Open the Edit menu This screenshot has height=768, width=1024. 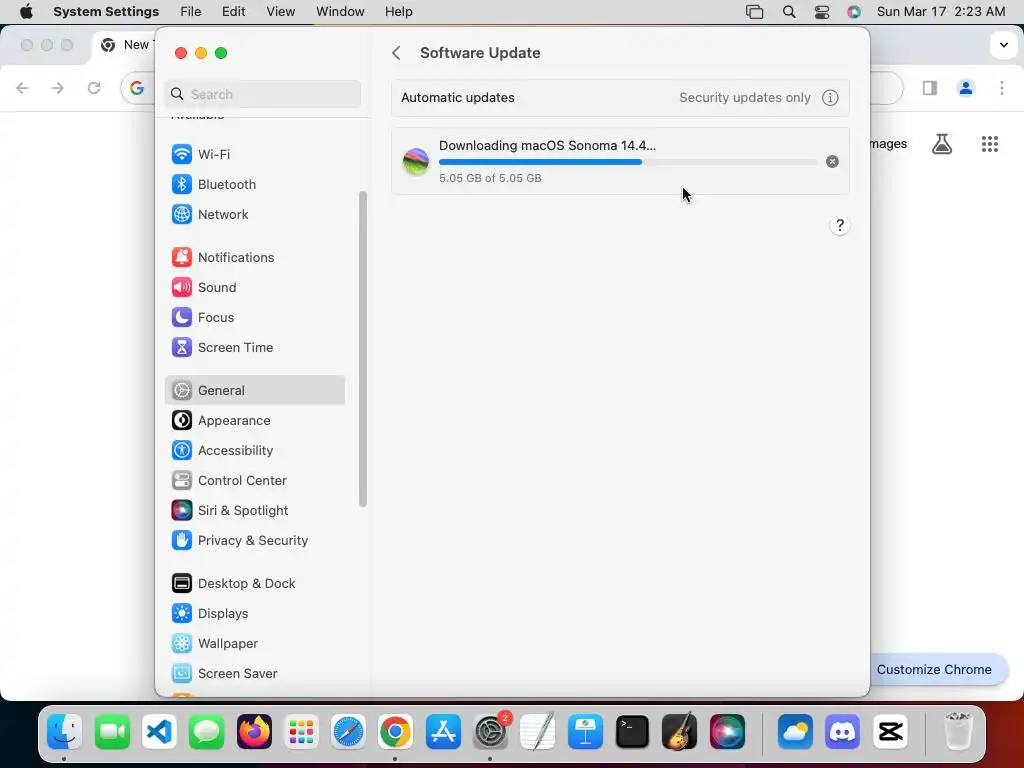pyautogui.click(x=233, y=12)
